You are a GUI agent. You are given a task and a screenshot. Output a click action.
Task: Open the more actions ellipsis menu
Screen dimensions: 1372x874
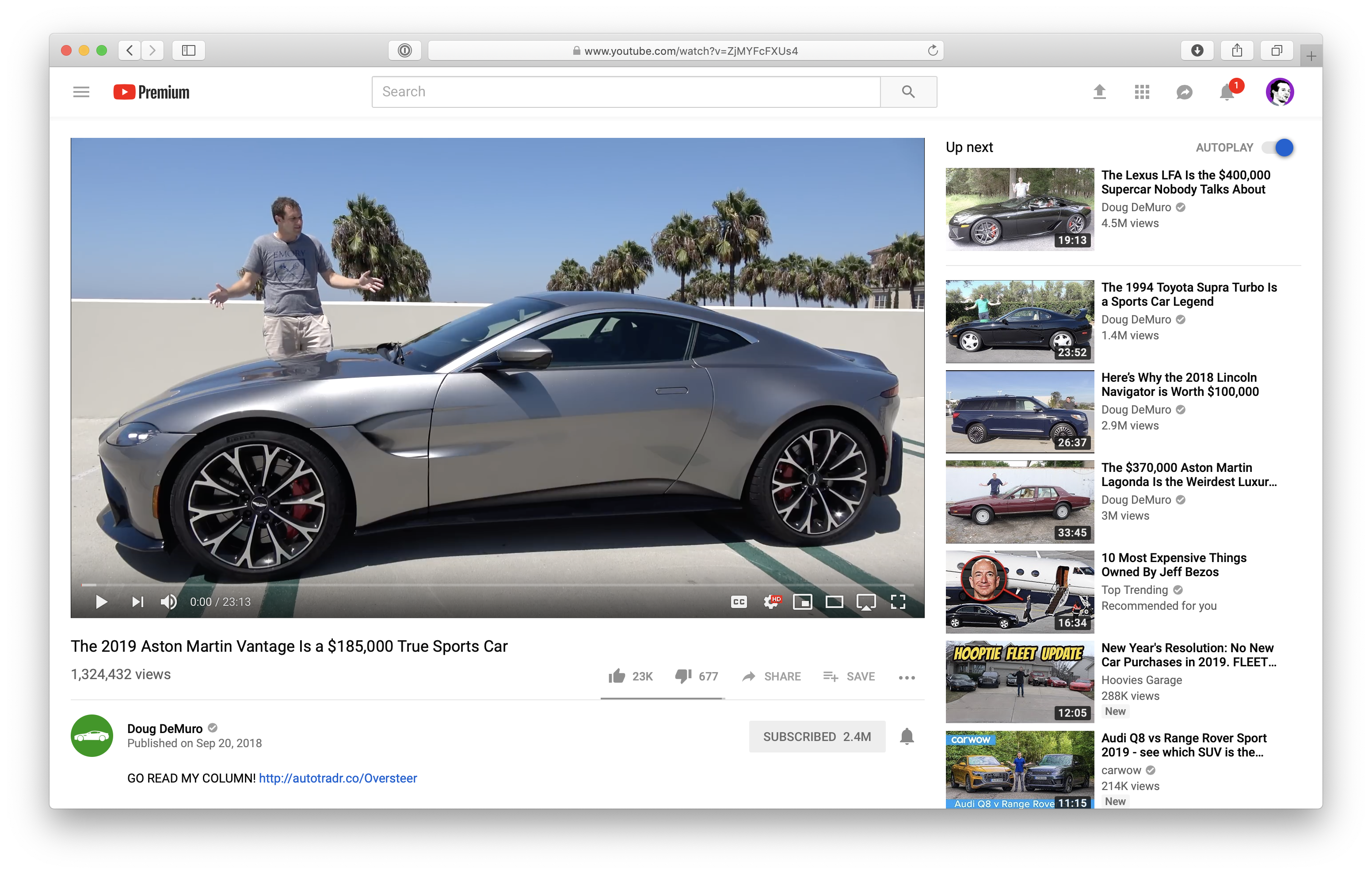coord(907,677)
